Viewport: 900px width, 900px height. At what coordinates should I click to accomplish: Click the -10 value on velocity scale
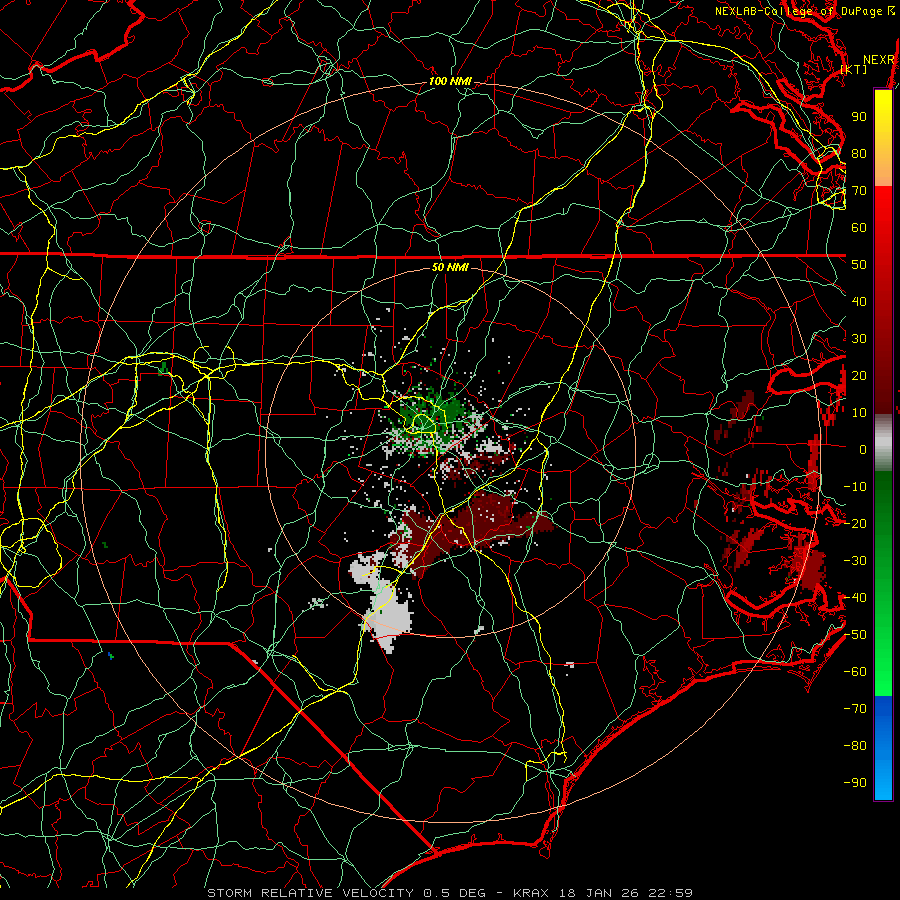tap(855, 487)
